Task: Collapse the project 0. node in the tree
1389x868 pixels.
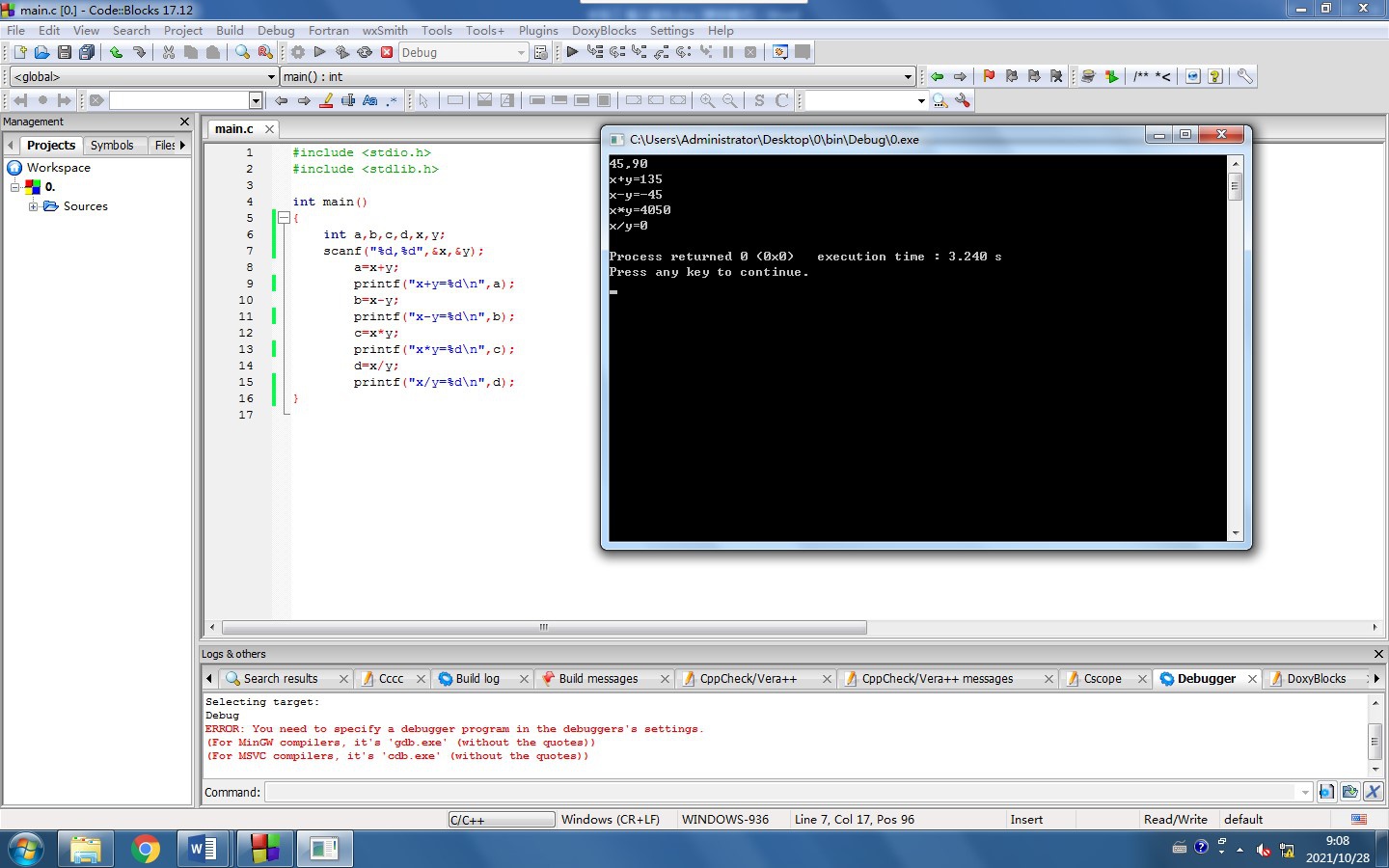Action: point(15,187)
